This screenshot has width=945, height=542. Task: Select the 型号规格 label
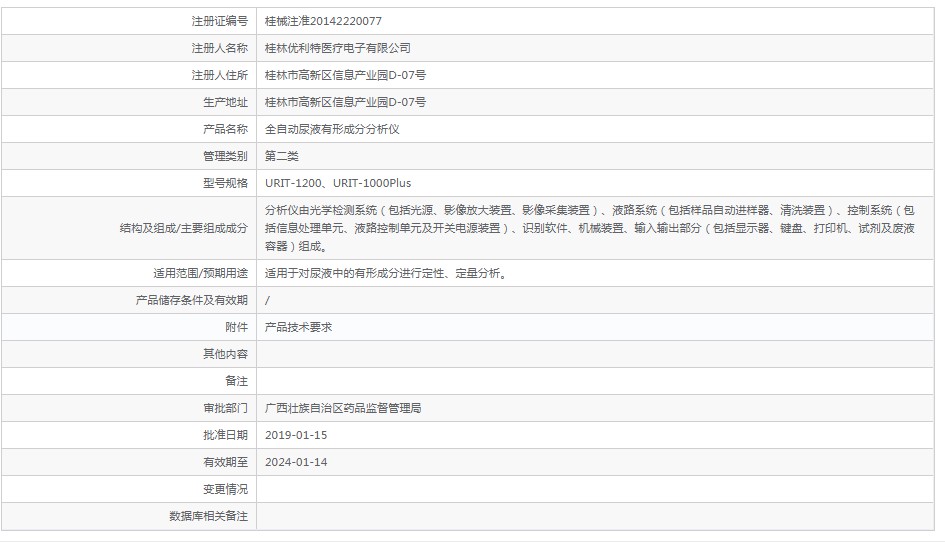click(x=225, y=183)
